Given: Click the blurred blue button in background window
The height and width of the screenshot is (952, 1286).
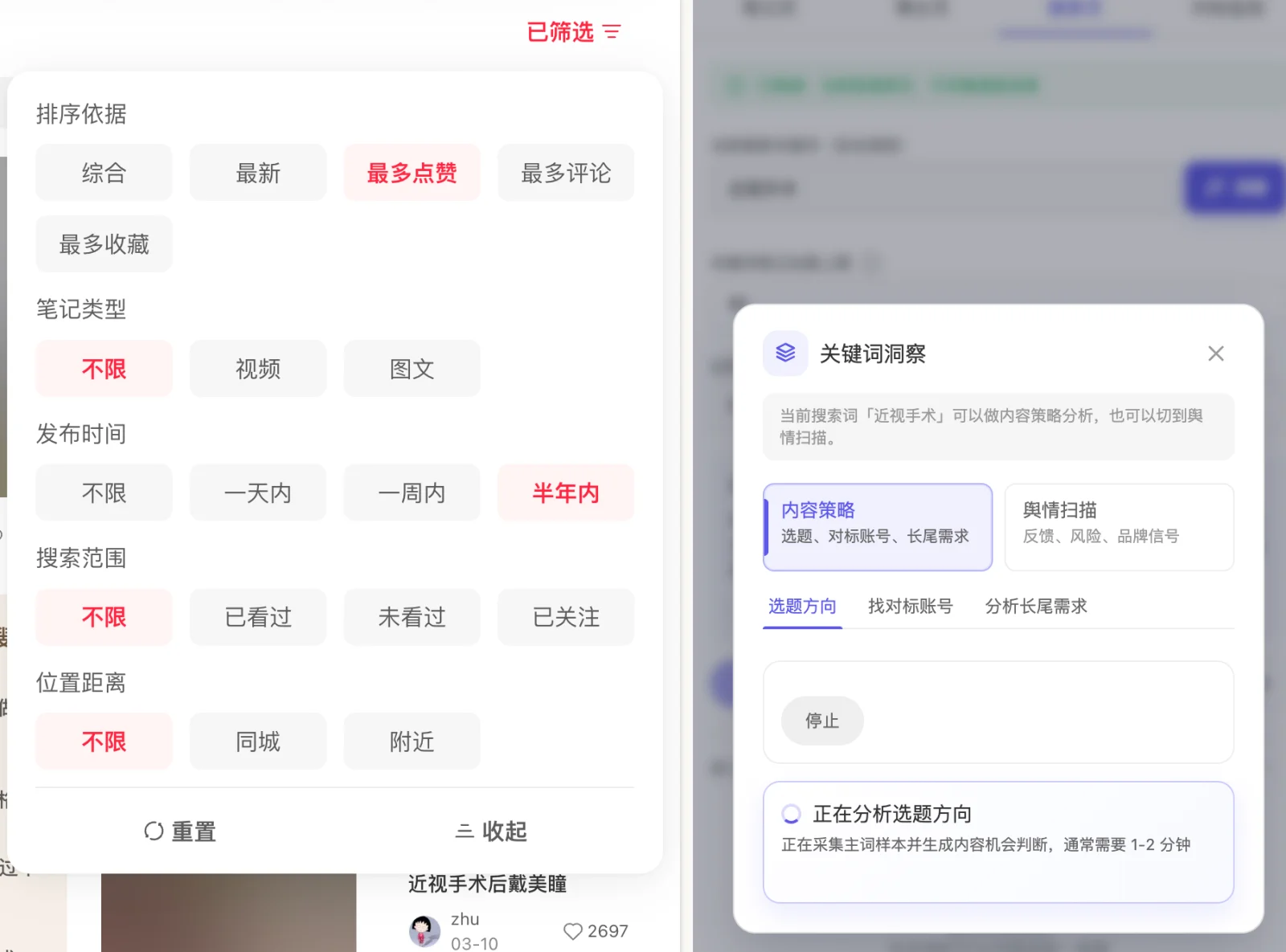Looking at the screenshot, I should (1235, 188).
